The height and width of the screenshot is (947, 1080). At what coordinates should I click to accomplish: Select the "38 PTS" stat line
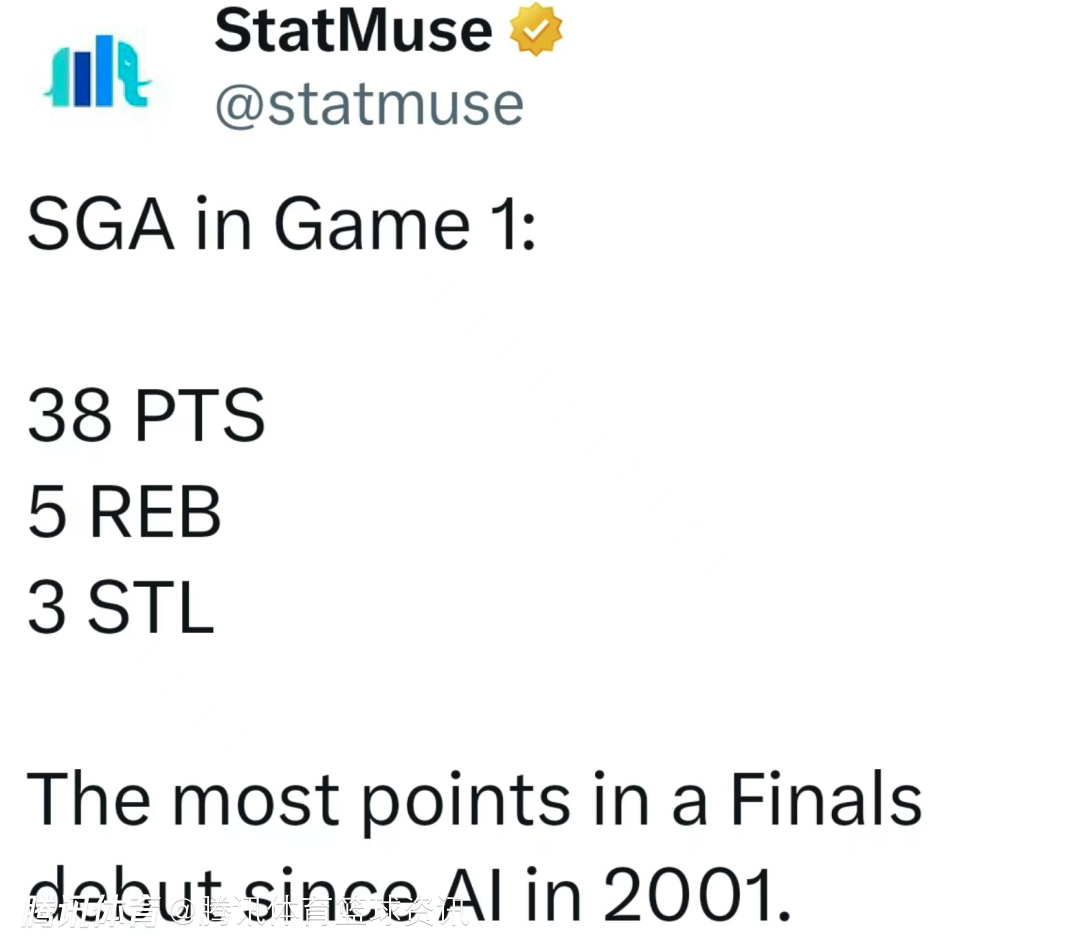tap(146, 416)
